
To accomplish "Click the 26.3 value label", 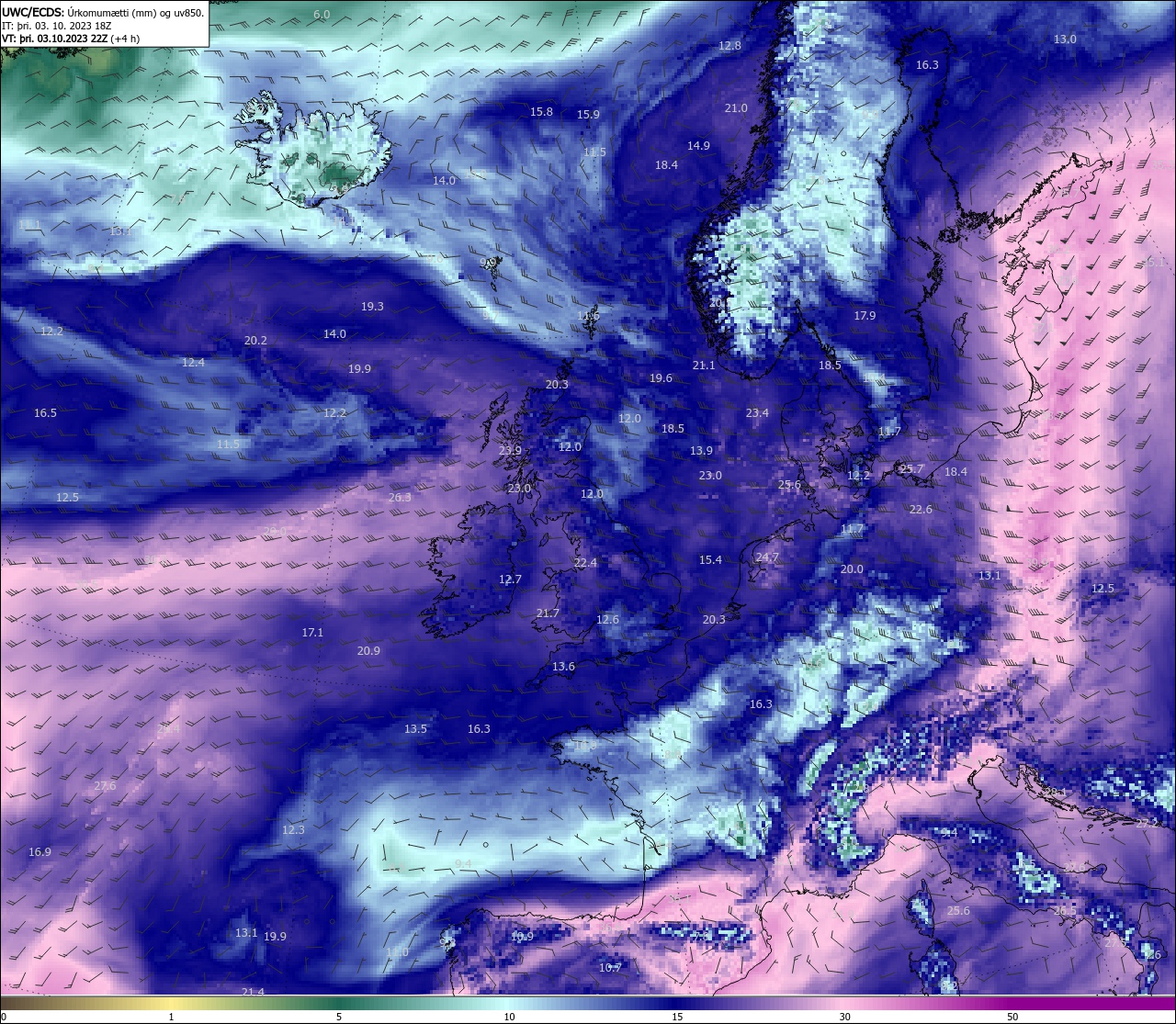I will point(400,498).
